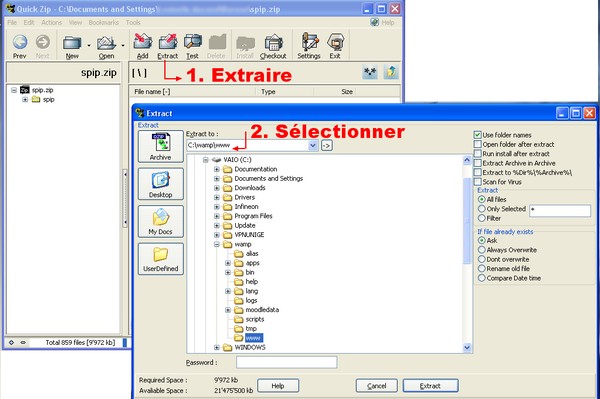The width and height of the screenshot is (600, 399).
Task: Select the Dont overwrite option
Action: 482,259
